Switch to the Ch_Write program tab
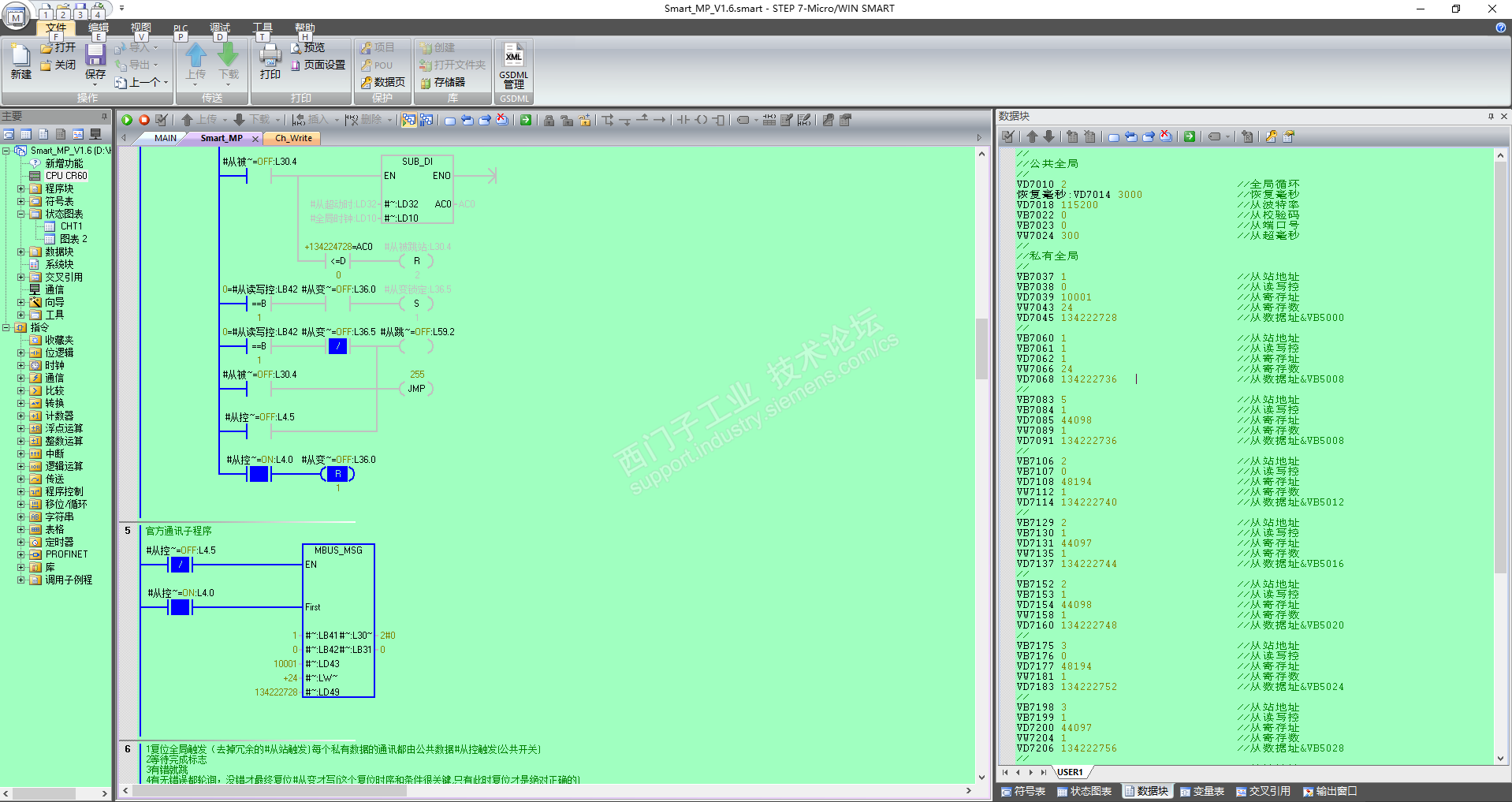This screenshot has width=1512, height=802. [293, 138]
